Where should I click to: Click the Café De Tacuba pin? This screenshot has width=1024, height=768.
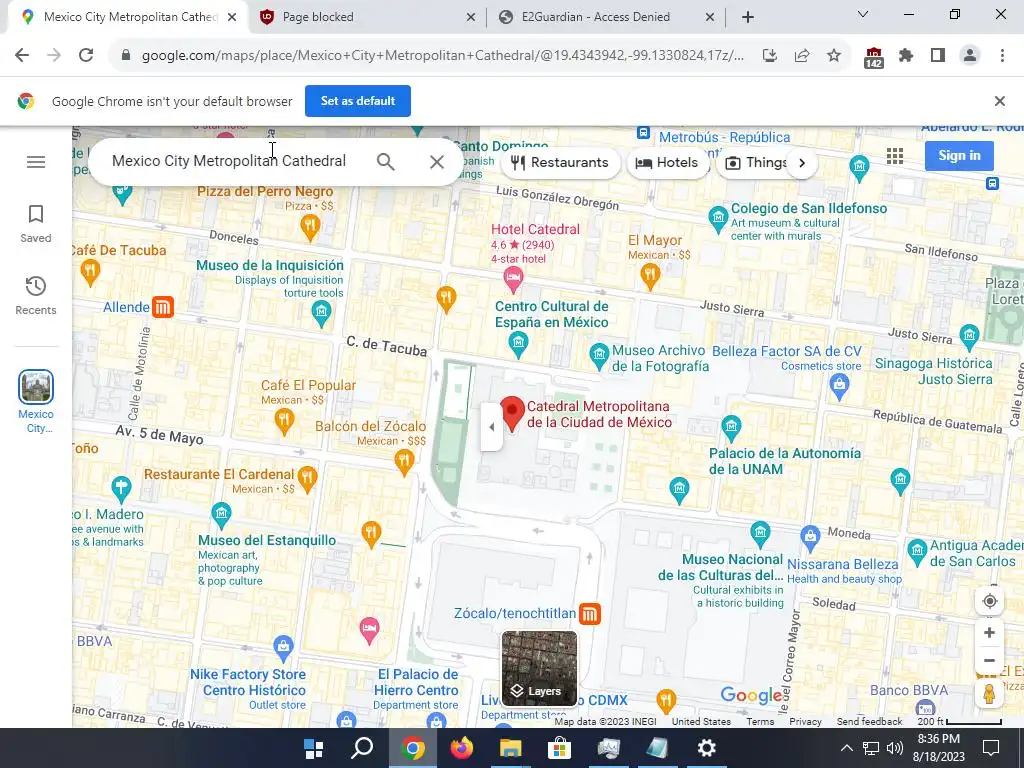tap(90, 272)
